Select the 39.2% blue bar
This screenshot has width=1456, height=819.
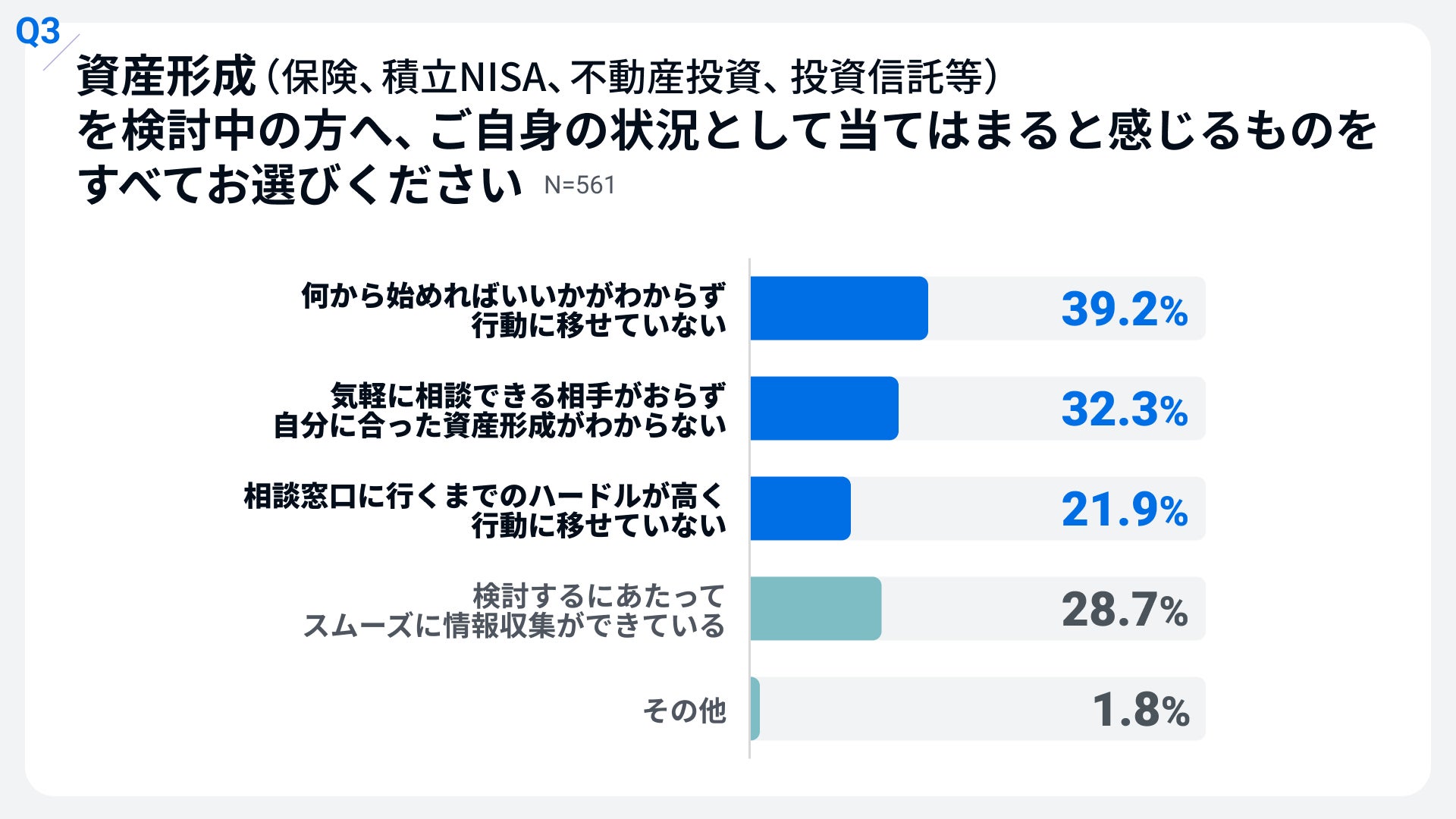tap(839, 308)
